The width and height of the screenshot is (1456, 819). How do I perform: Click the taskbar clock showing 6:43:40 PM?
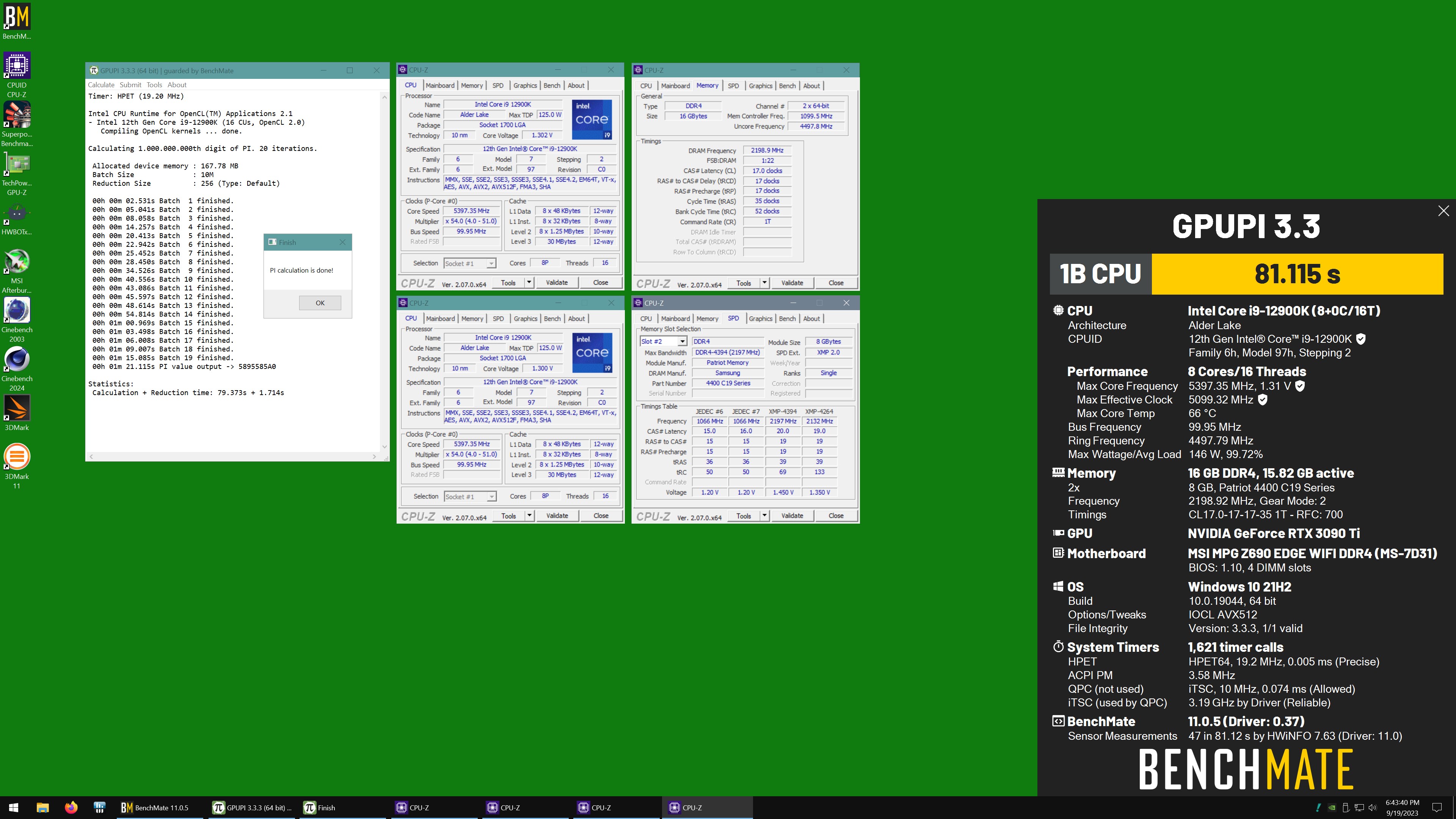point(1402,808)
